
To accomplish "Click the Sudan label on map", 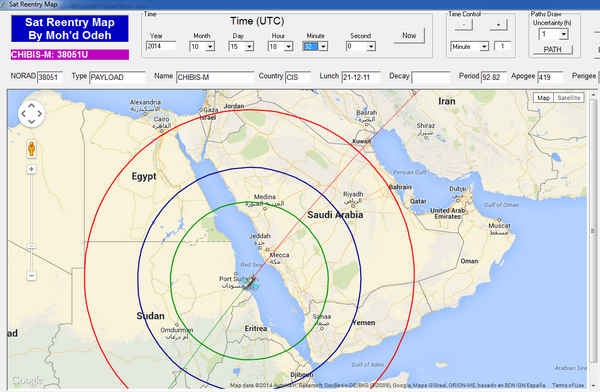I will coord(150,316).
